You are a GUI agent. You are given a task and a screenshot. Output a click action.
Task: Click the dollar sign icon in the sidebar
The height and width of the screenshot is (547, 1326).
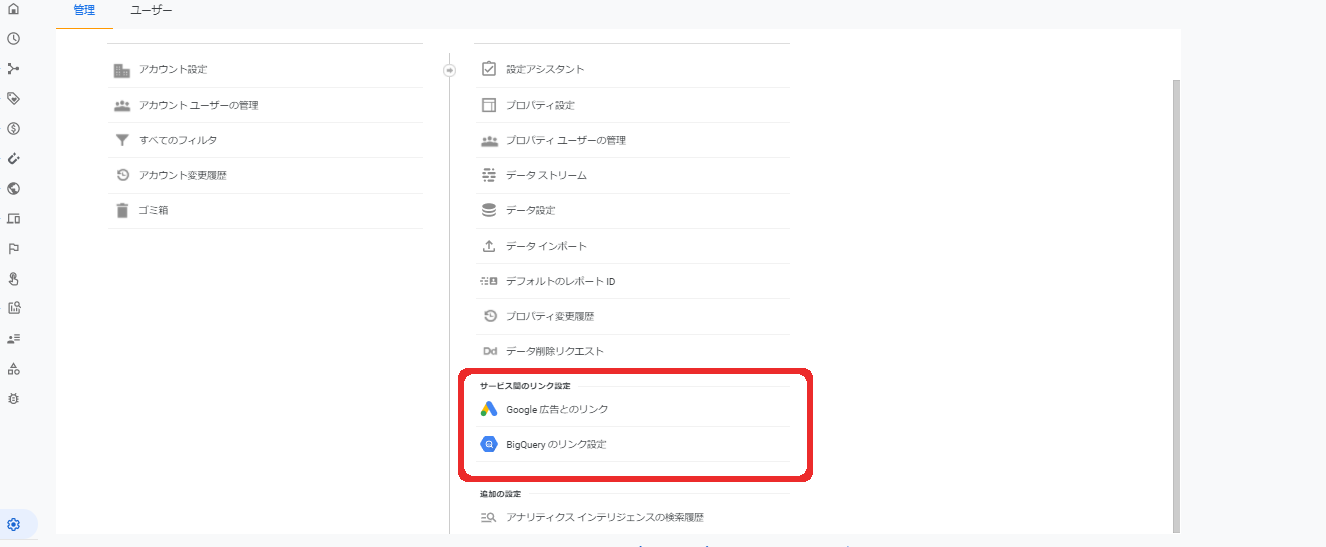(14, 128)
